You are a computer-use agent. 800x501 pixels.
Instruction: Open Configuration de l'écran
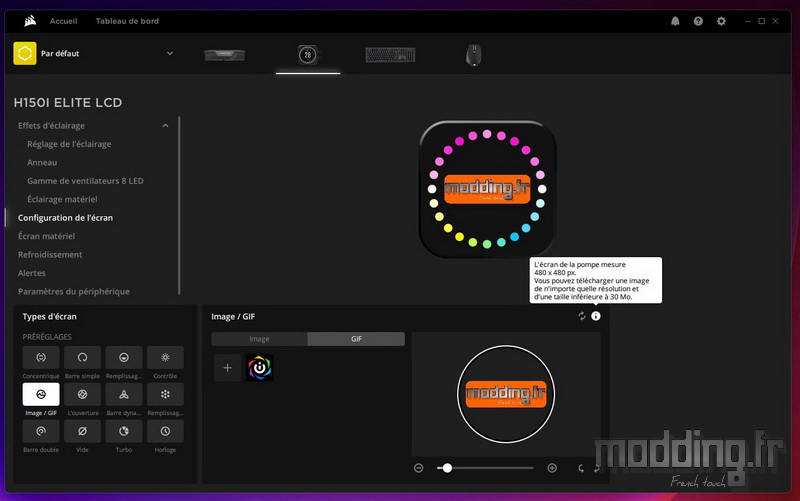click(65, 218)
